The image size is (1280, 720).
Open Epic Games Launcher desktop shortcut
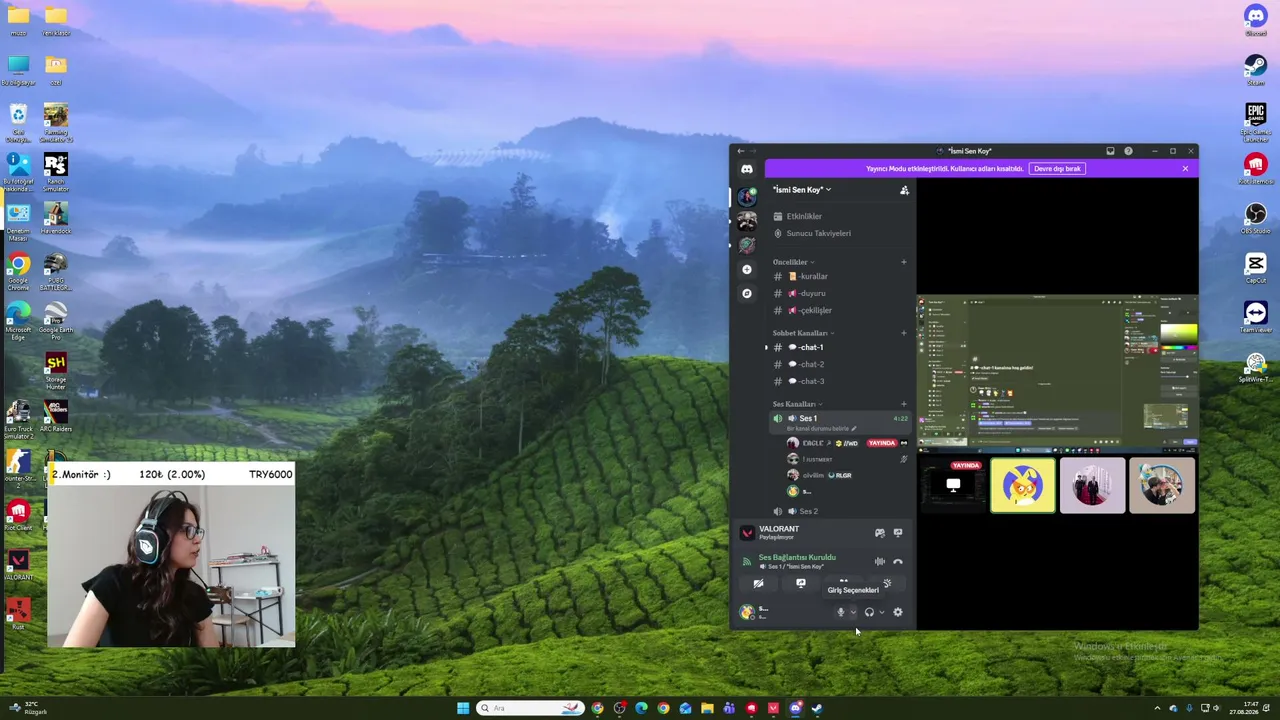1256,122
